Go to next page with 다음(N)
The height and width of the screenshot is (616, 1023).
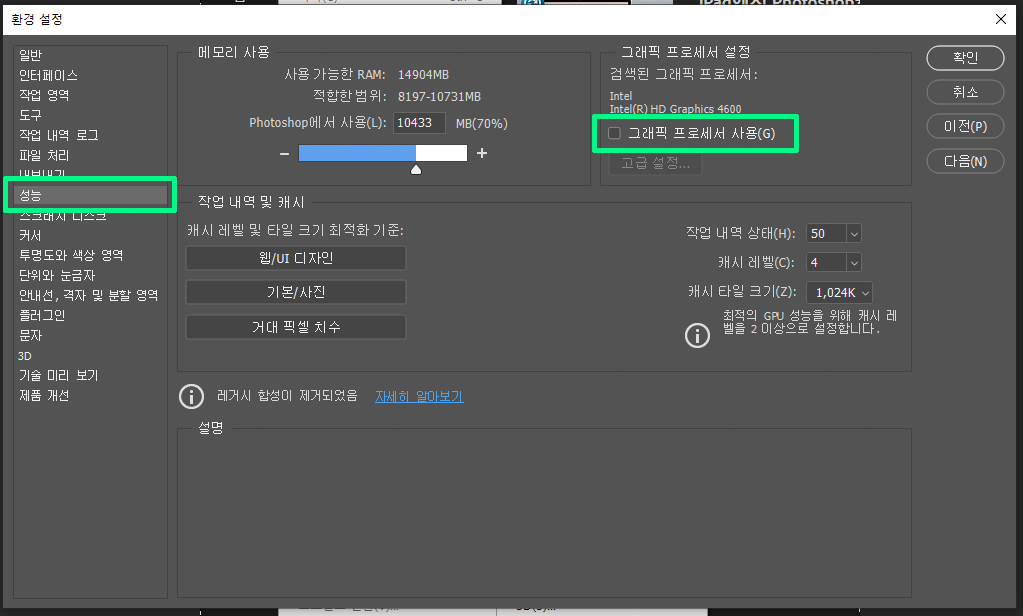(x=965, y=161)
